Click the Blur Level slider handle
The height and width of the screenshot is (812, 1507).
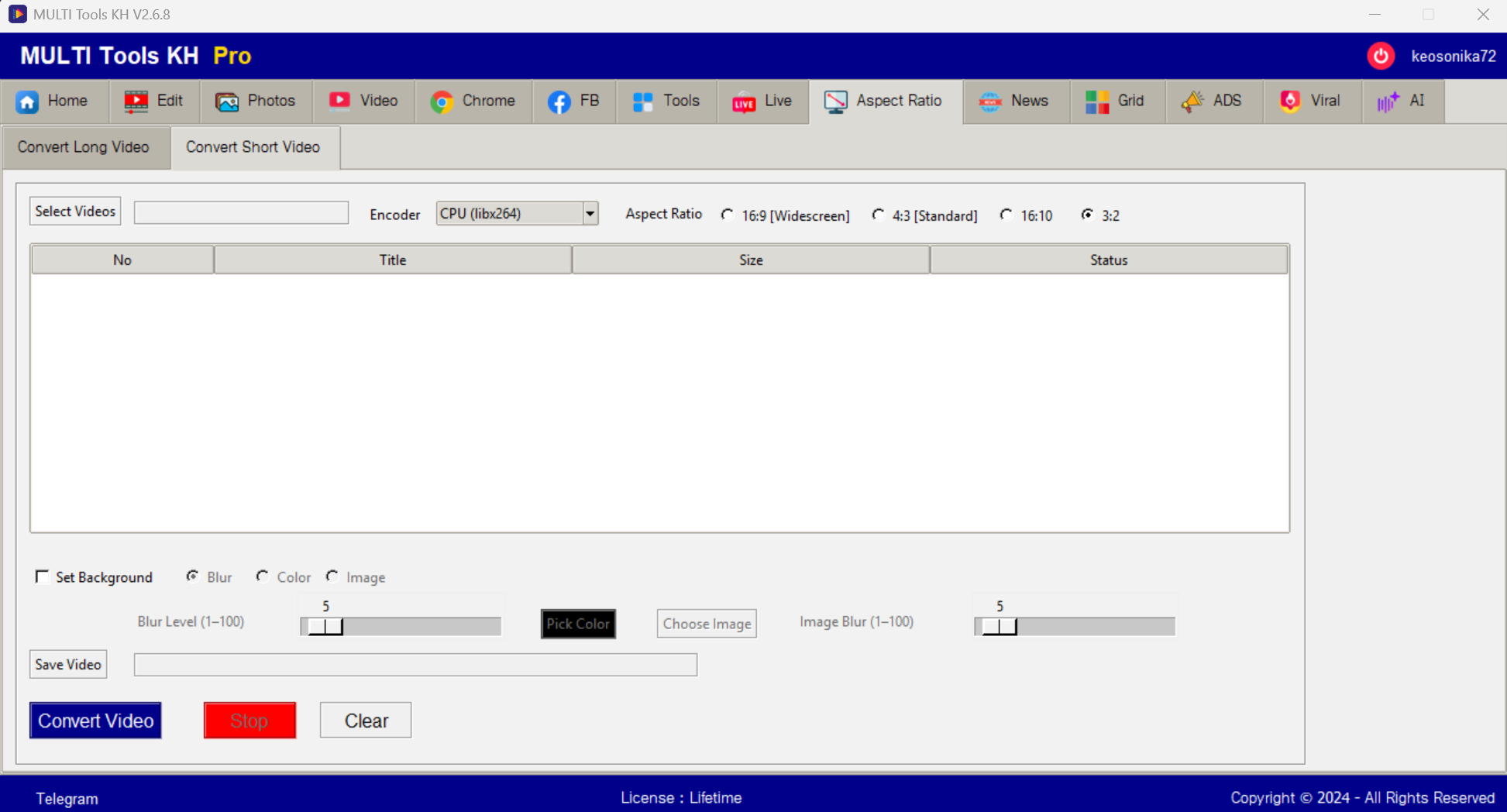(x=325, y=626)
